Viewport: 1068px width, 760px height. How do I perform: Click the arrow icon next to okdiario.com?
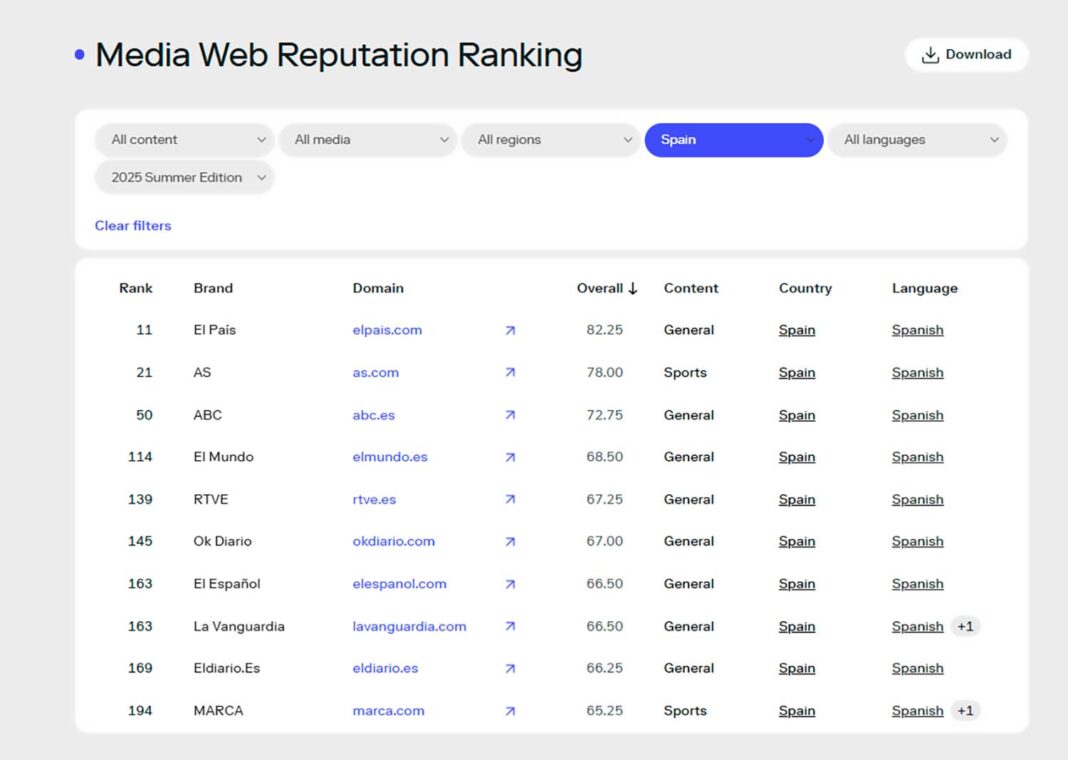click(x=510, y=542)
